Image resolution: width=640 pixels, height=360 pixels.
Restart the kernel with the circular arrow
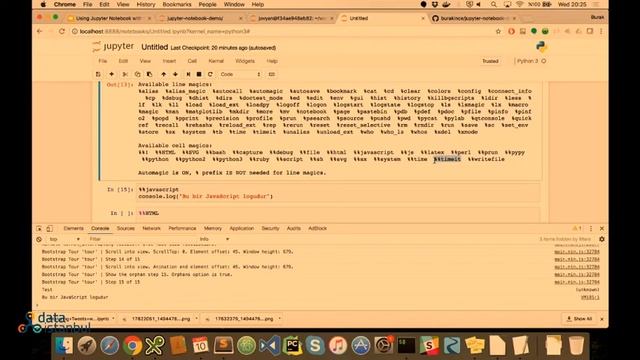(210, 74)
